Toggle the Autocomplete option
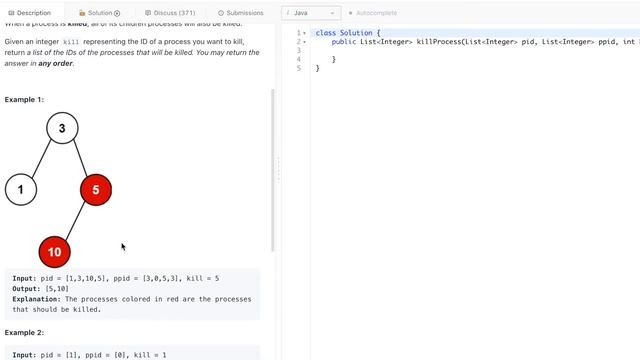This screenshot has width=640, height=360. click(372, 13)
